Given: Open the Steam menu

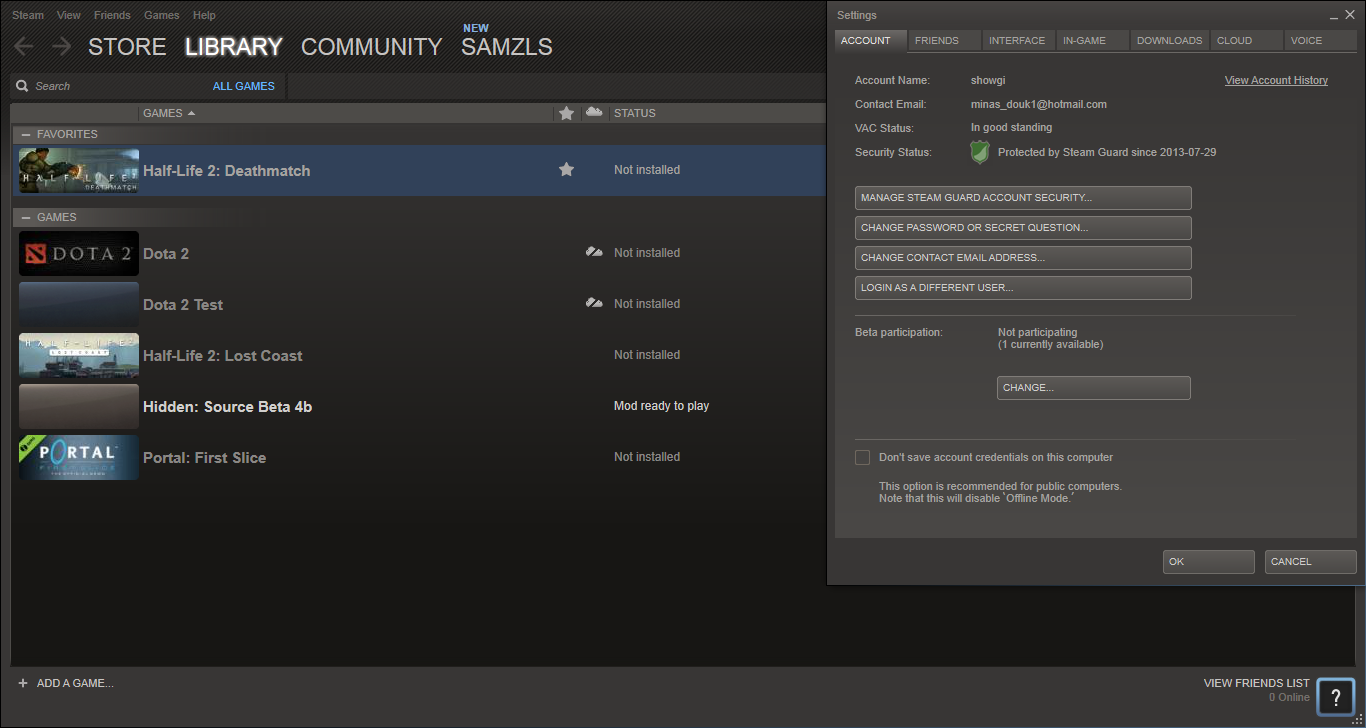Looking at the screenshot, I should [x=28, y=15].
